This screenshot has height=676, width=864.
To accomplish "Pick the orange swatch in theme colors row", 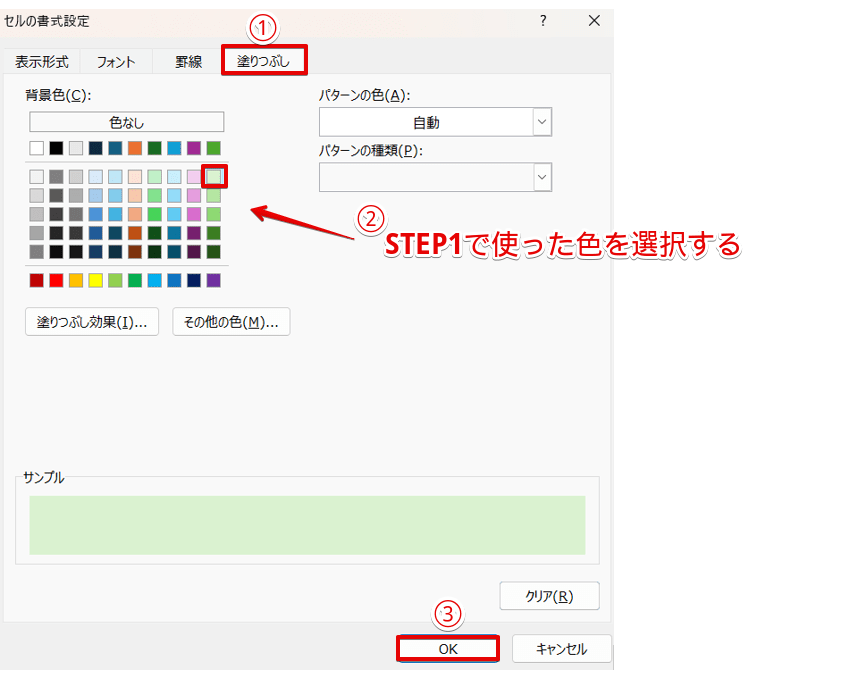I will point(135,148).
